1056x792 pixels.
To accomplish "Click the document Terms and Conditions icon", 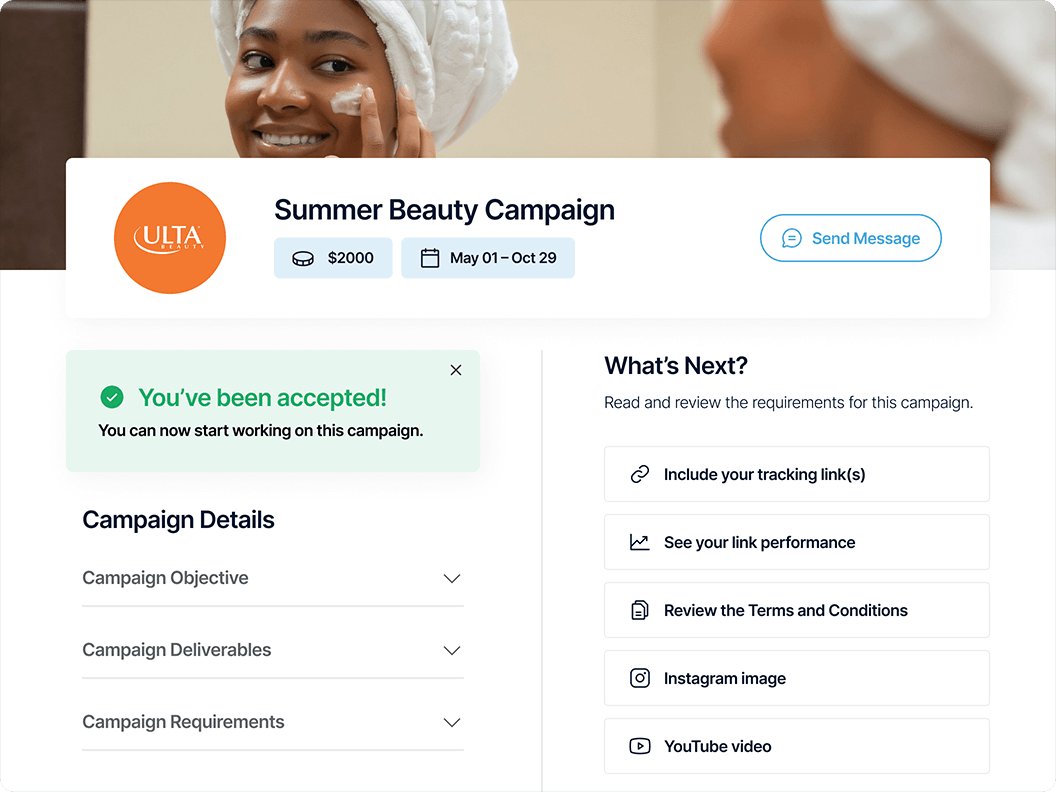I will pyautogui.click(x=639, y=610).
